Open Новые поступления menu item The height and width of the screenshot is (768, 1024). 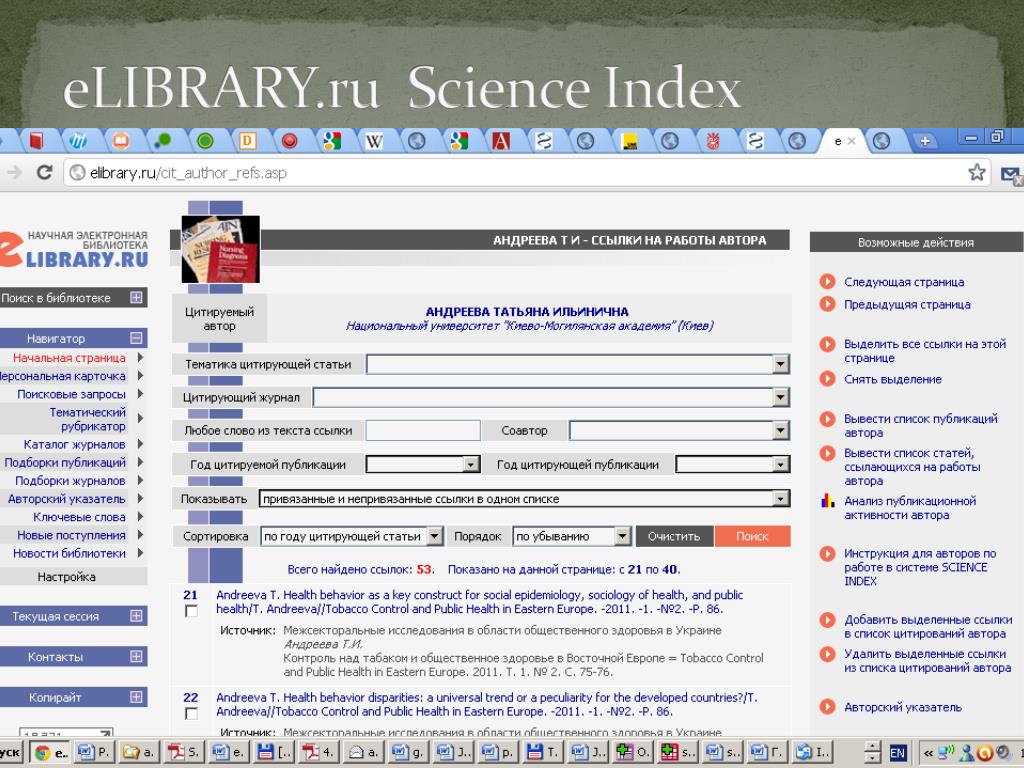[71, 535]
